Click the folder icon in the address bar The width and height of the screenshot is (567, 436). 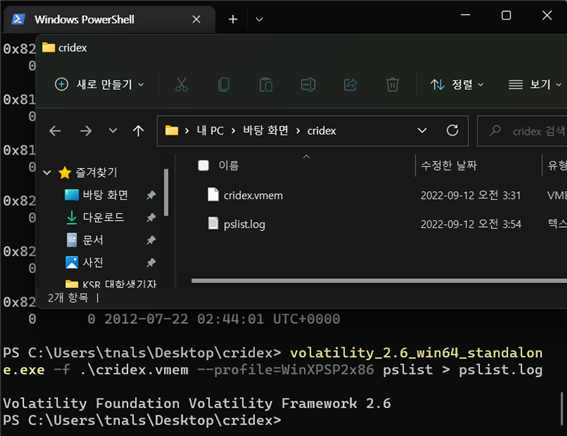[171, 130]
